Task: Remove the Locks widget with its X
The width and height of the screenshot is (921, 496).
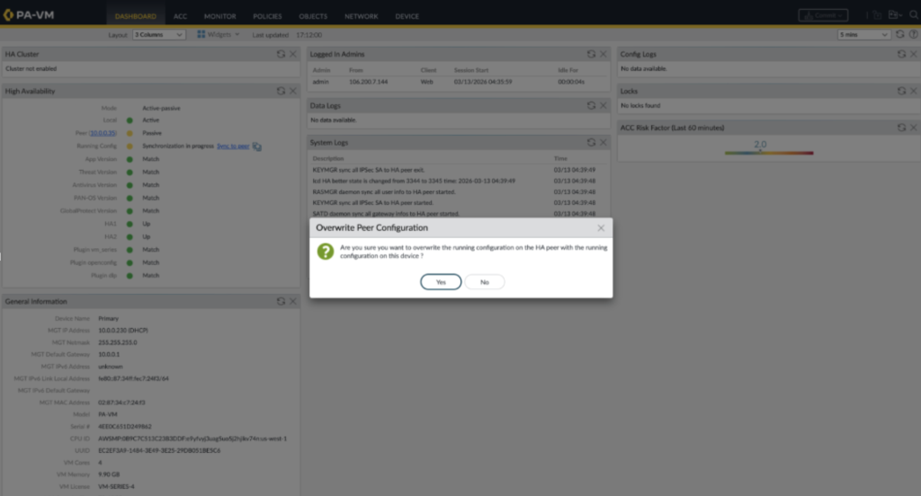Action: coord(913,91)
